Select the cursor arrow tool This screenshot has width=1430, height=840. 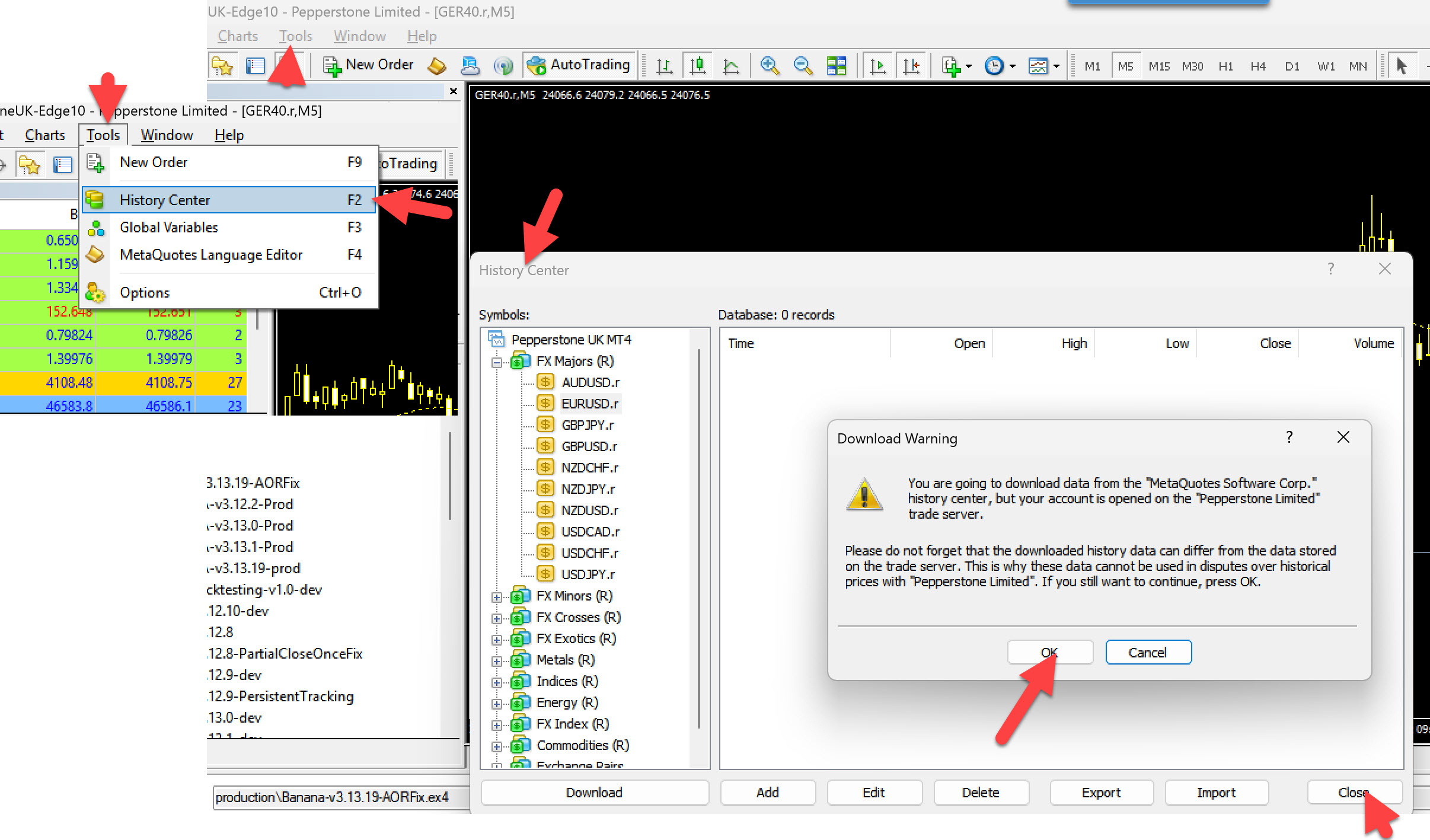(x=1402, y=65)
